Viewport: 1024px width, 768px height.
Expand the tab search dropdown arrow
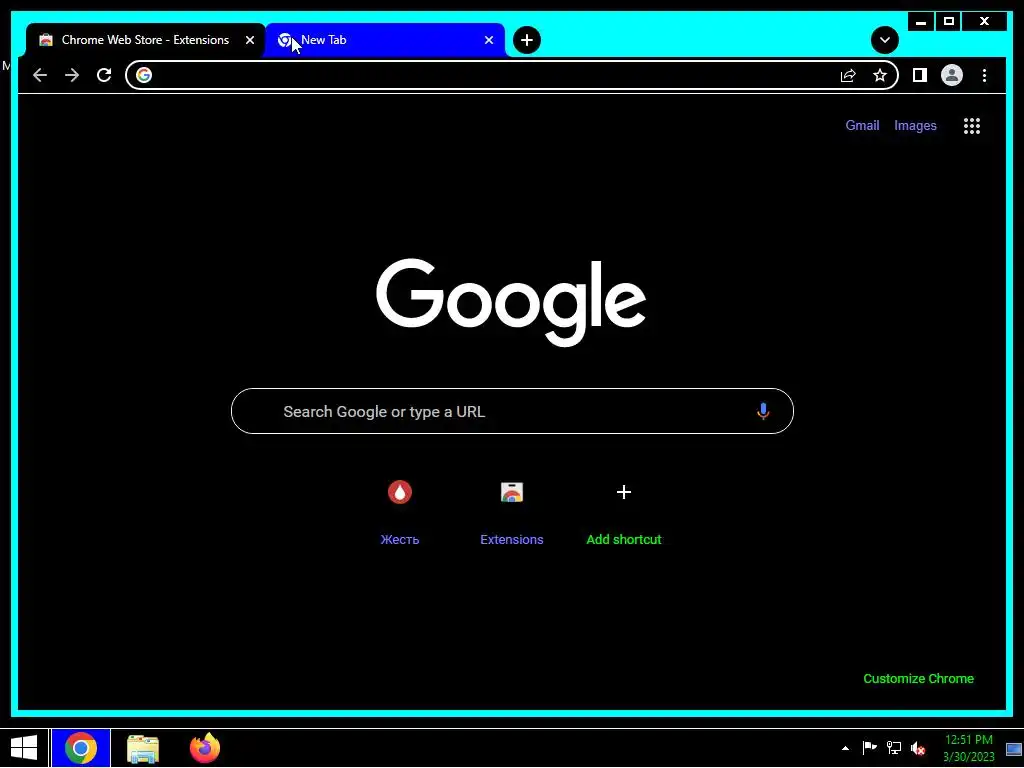pos(884,40)
